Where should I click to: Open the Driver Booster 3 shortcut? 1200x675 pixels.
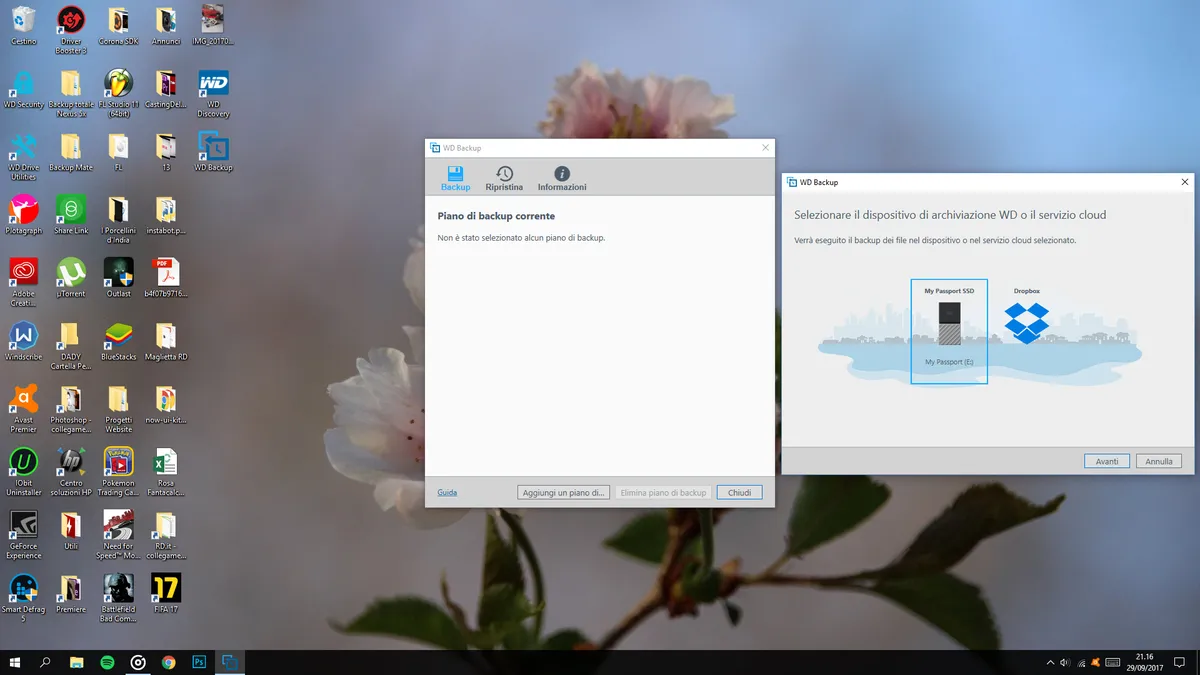tap(71, 30)
